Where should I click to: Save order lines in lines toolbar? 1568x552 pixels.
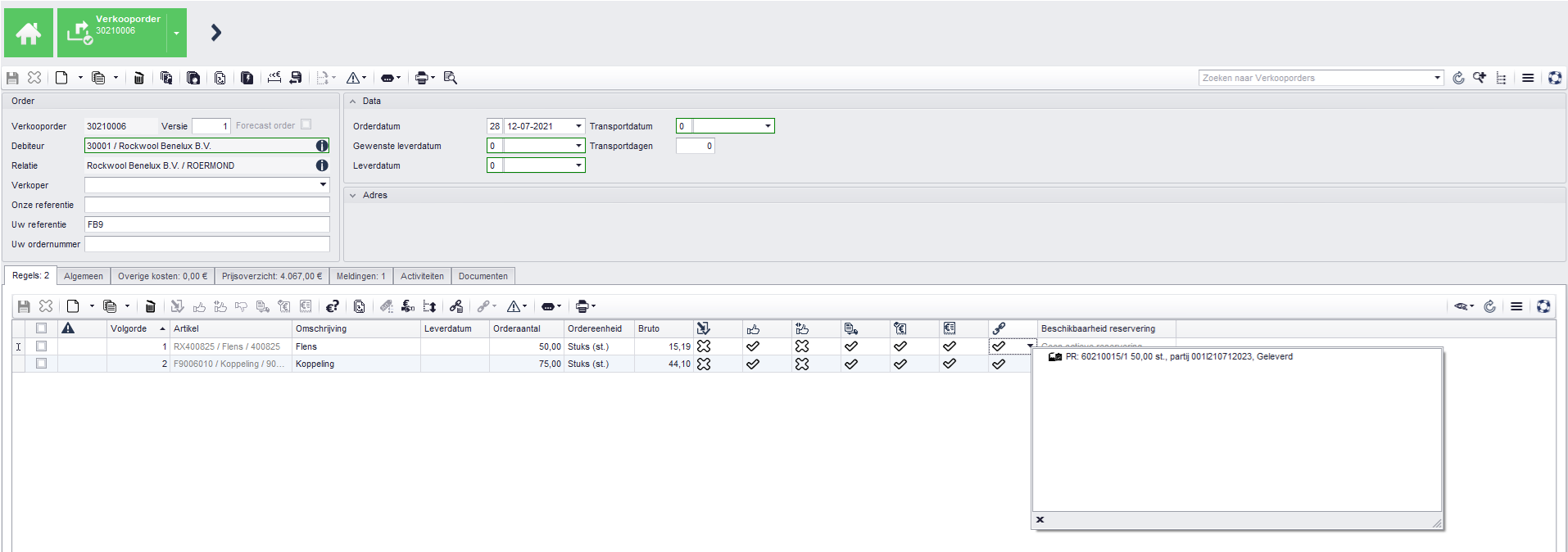tap(24, 306)
